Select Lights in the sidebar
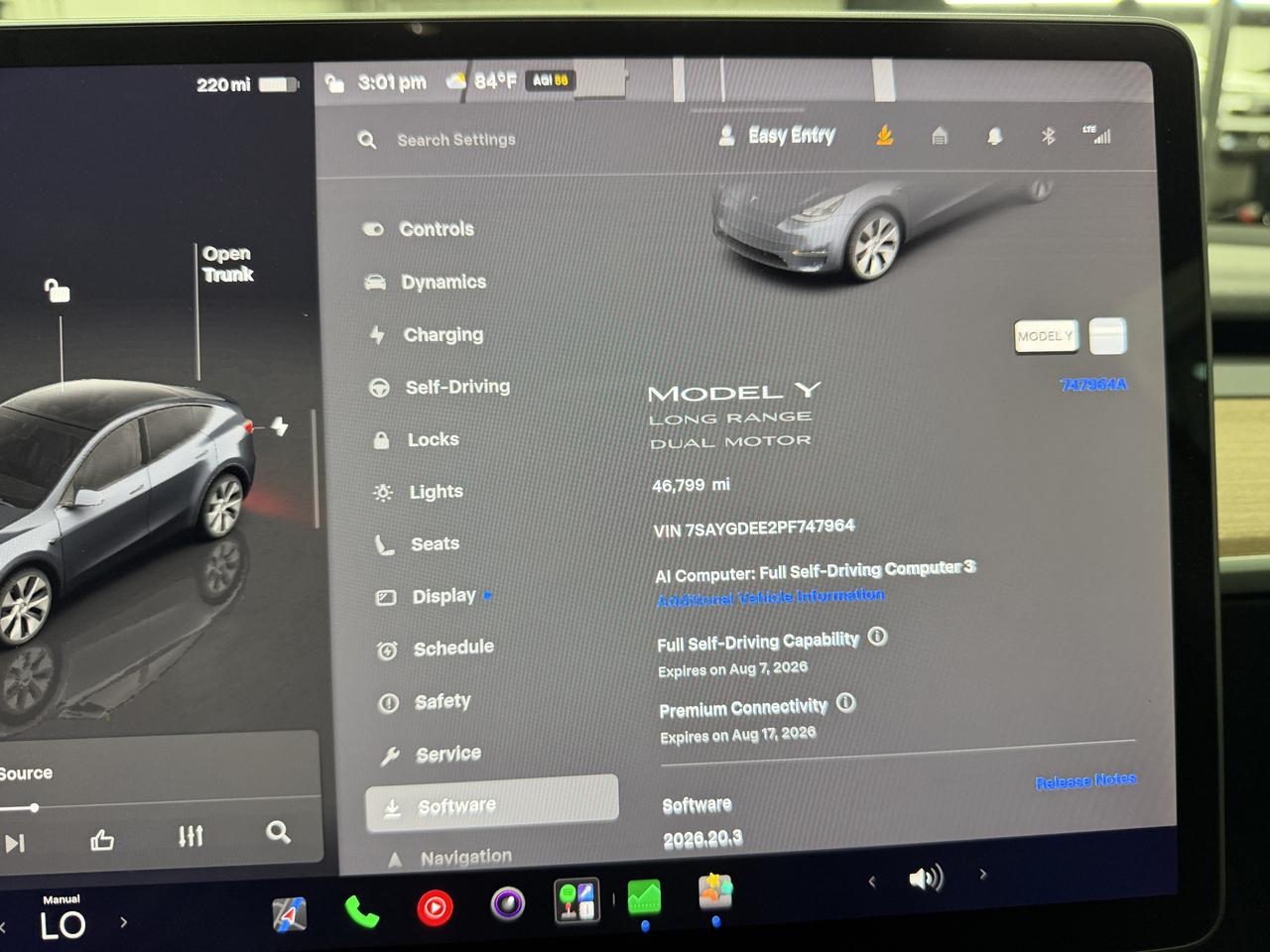Viewport: 1270px width, 952px height. pyautogui.click(x=418, y=492)
